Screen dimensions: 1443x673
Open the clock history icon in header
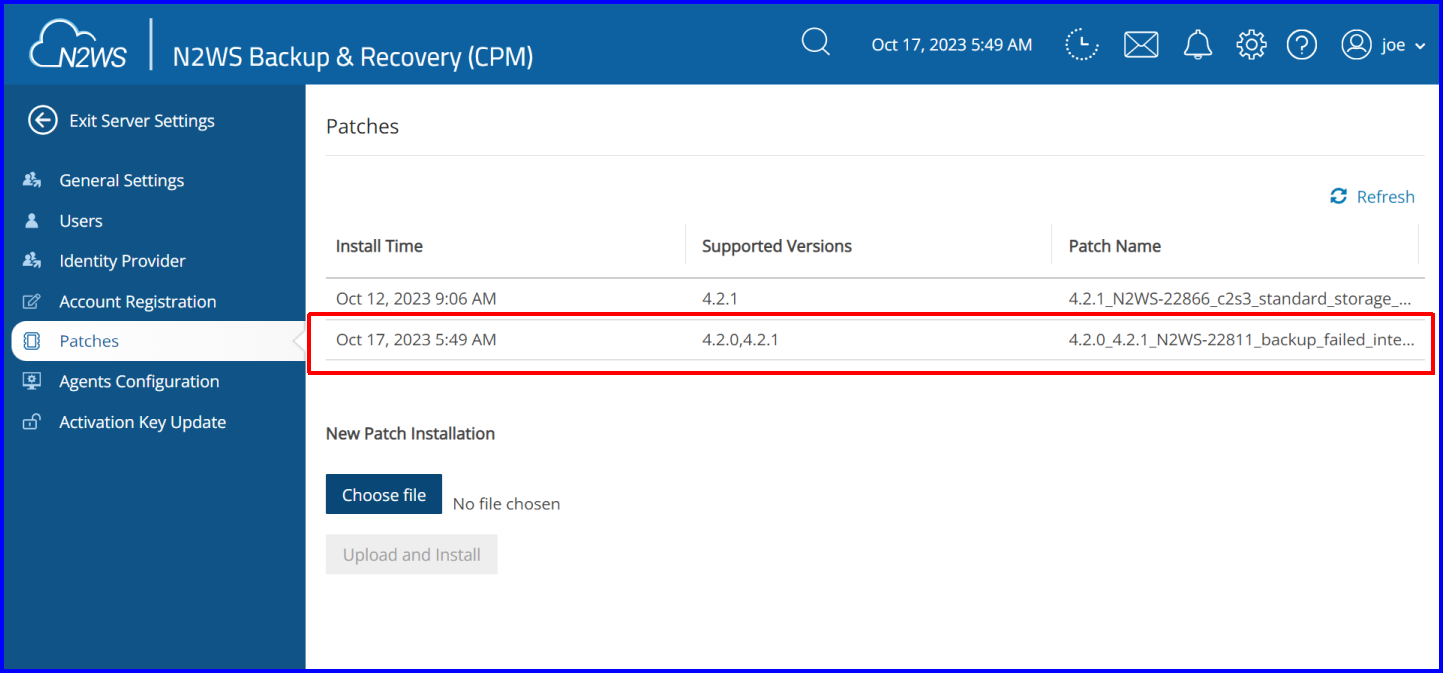point(1081,44)
